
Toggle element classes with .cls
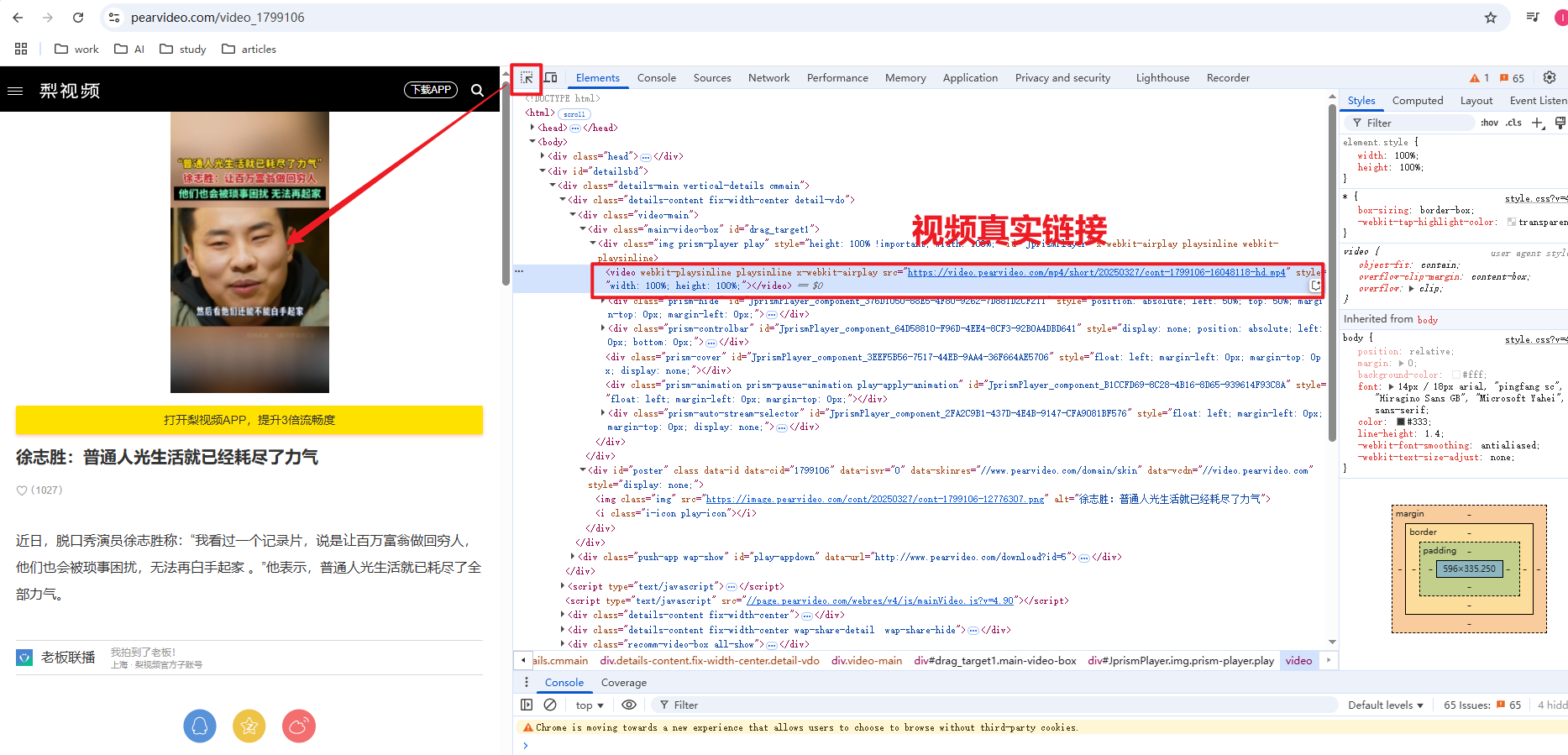coord(1513,123)
